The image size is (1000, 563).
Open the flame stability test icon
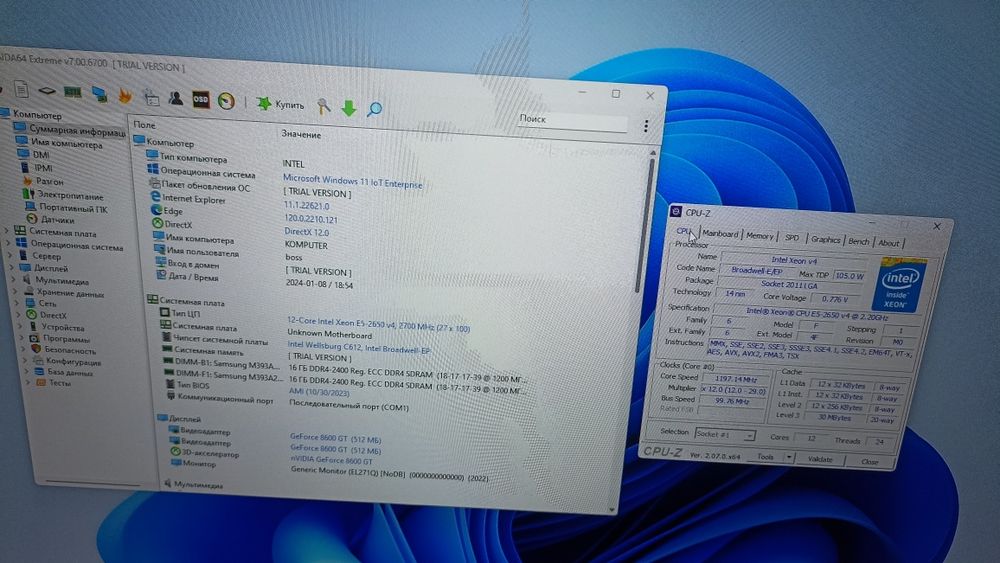click(x=124, y=96)
